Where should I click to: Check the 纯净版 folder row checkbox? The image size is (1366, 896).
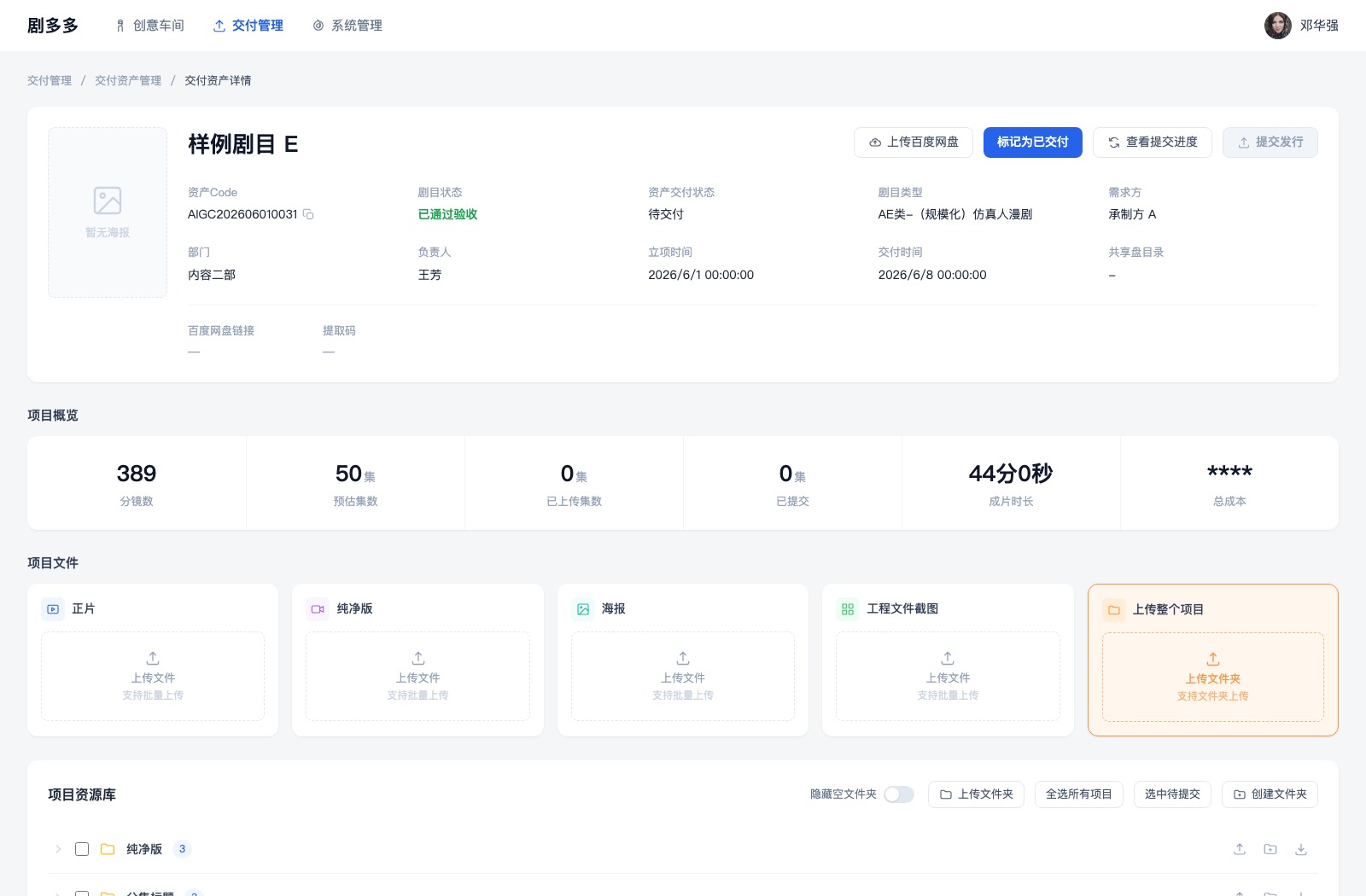coord(82,849)
